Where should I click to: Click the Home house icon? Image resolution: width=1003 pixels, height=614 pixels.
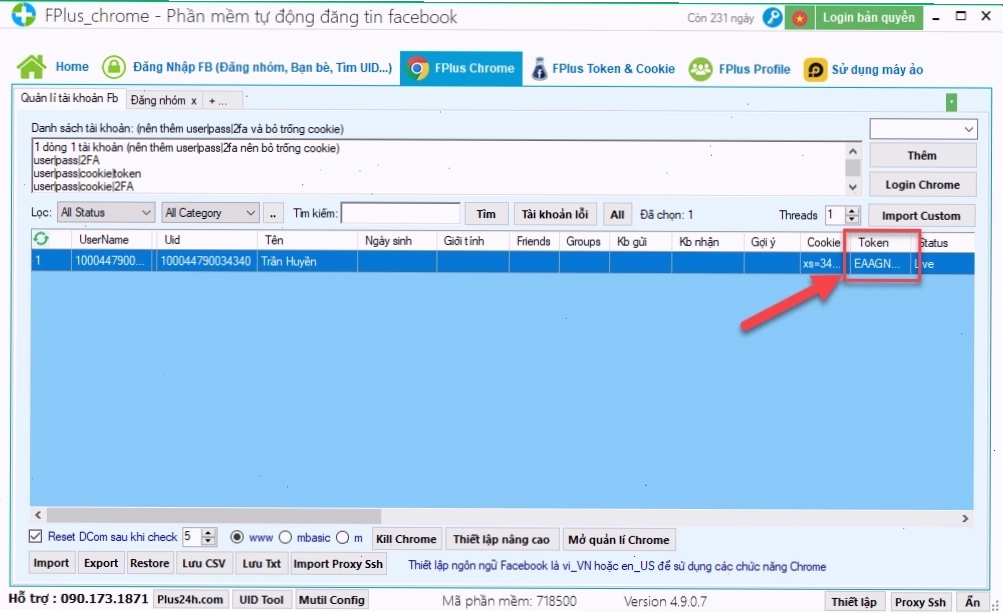pyautogui.click(x=31, y=67)
